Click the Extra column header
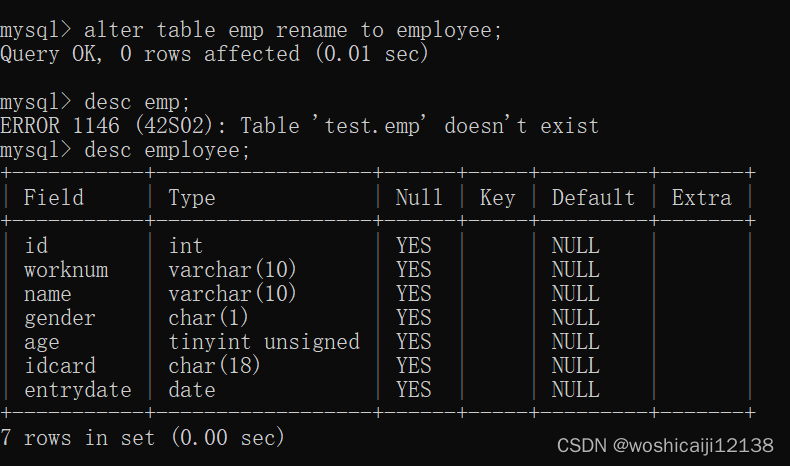This screenshot has height=466, width=790. tap(701, 197)
